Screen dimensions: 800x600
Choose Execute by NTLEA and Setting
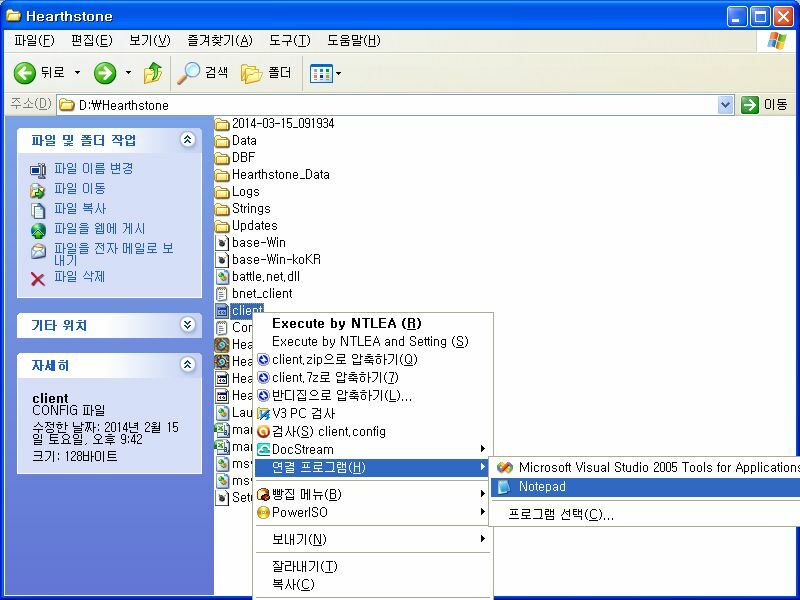tap(373, 341)
